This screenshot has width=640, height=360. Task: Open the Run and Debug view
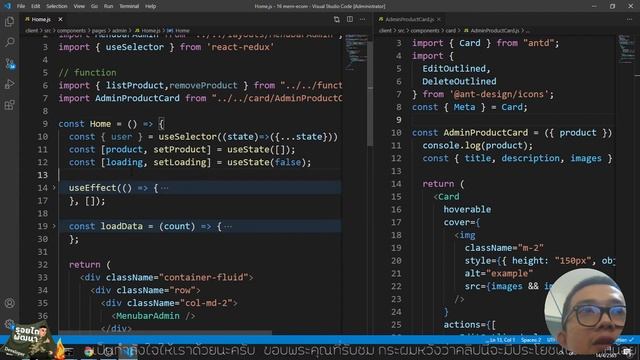pos(9,84)
